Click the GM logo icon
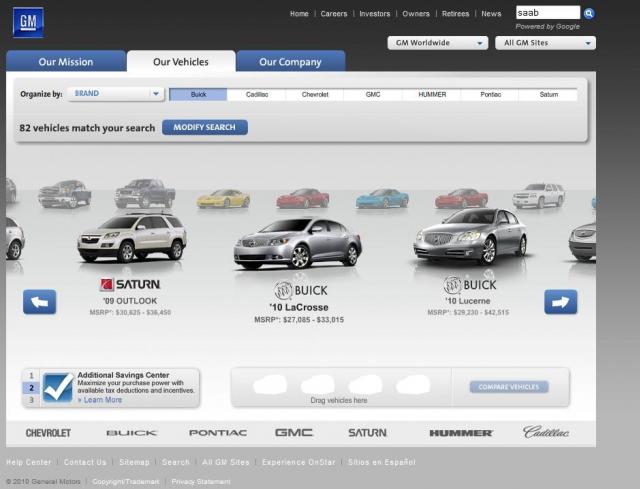 tap(28, 22)
